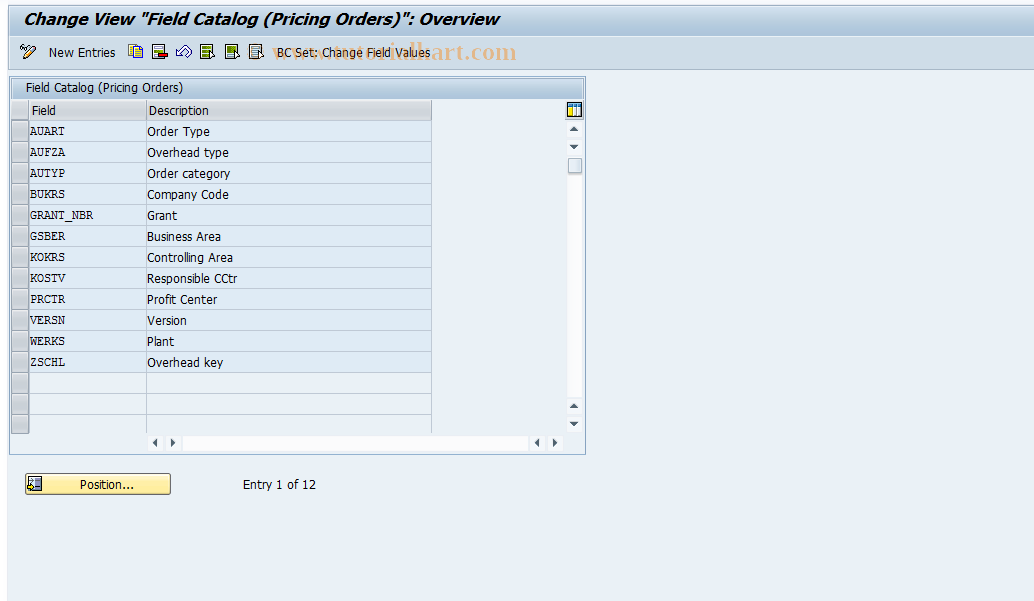Click the Description column header
This screenshot has height=601, width=1034.
pos(289,110)
